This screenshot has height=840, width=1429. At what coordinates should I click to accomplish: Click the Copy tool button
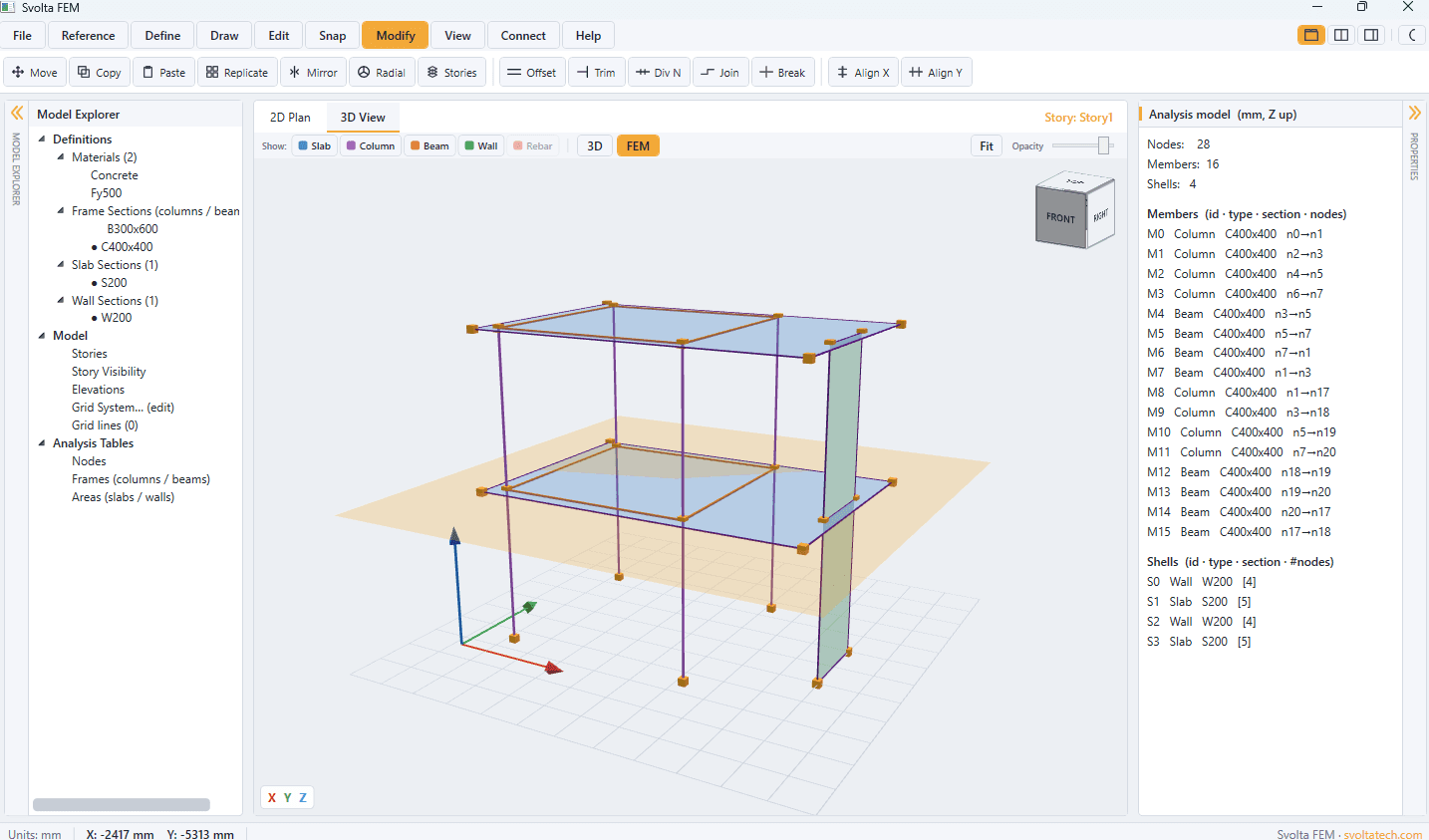(x=100, y=73)
